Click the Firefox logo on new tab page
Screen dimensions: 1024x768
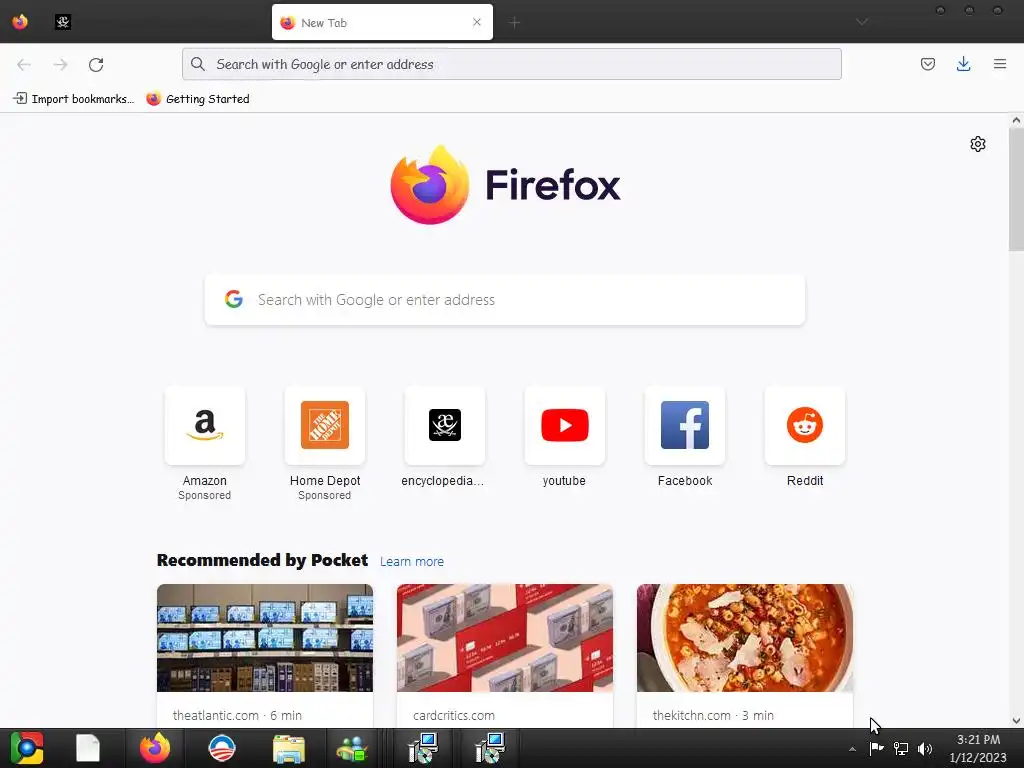[x=505, y=185]
